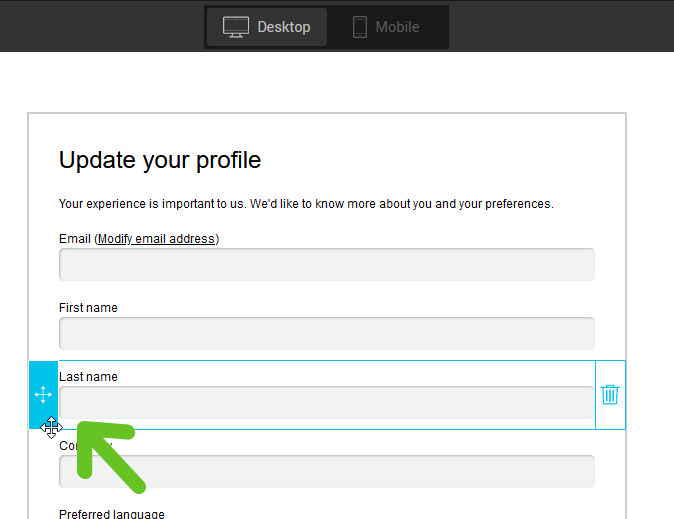Switch to the Mobile preview tab
The image size is (674, 519).
click(387, 27)
